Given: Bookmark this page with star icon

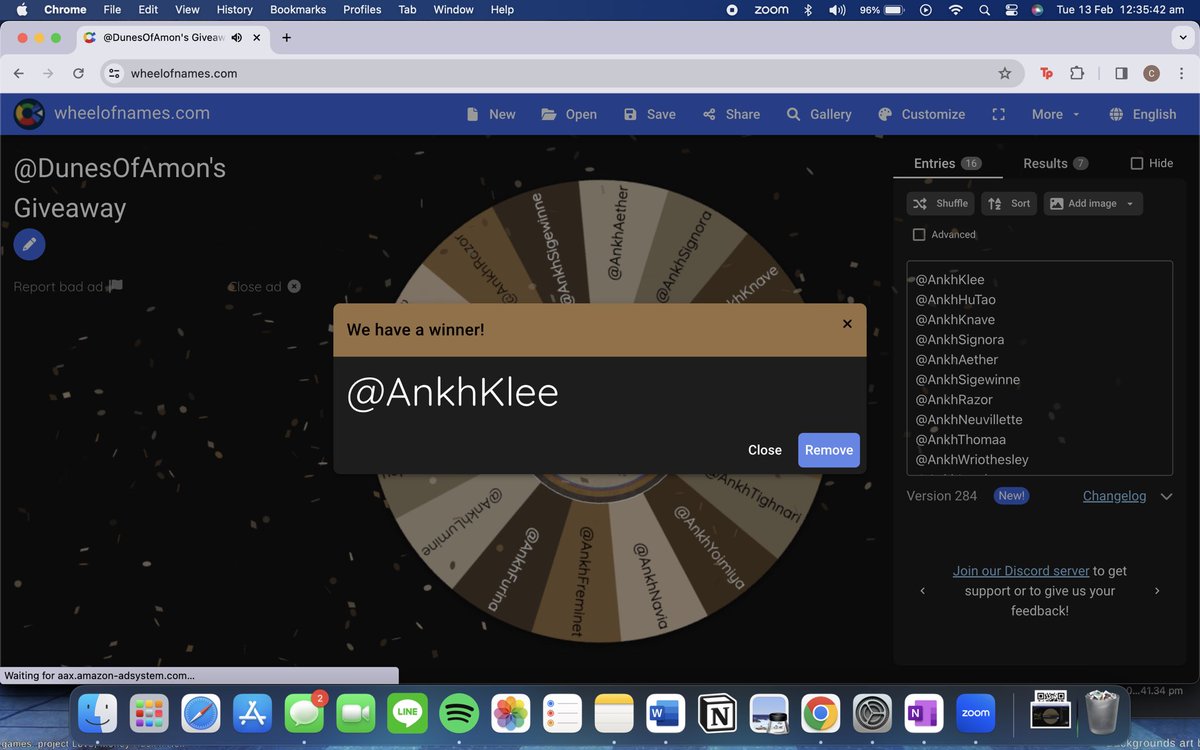Looking at the screenshot, I should click(1005, 73).
